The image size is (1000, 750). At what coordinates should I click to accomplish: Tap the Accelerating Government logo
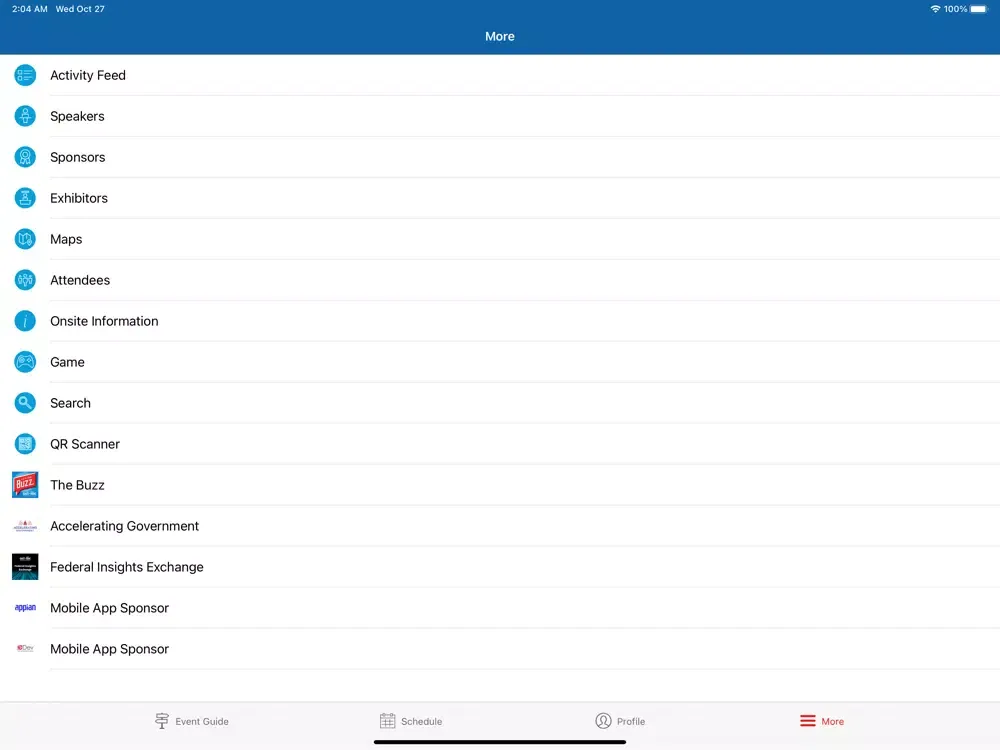tap(25, 526)
